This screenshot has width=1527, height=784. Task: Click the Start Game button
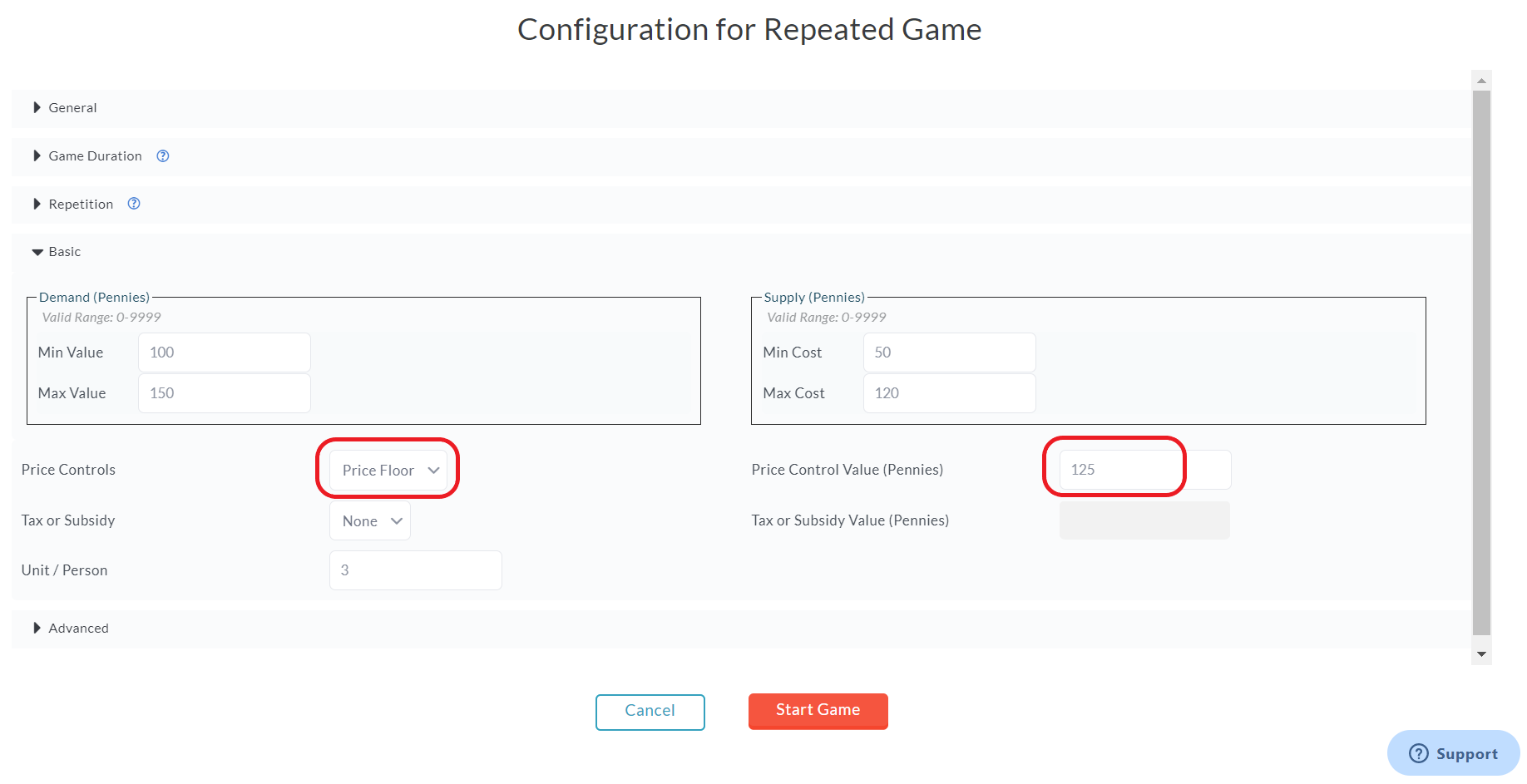pos(818,711)
